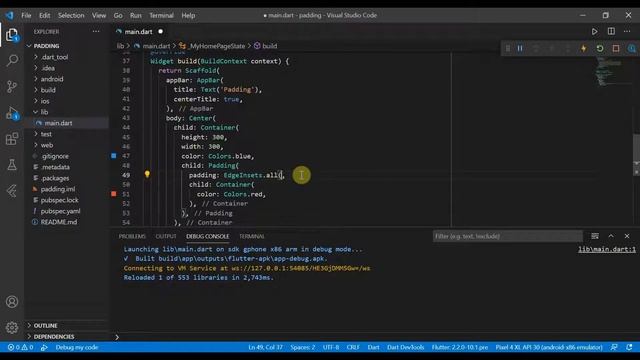
Task: Close the bottom panel
Action: click(627, 236)
